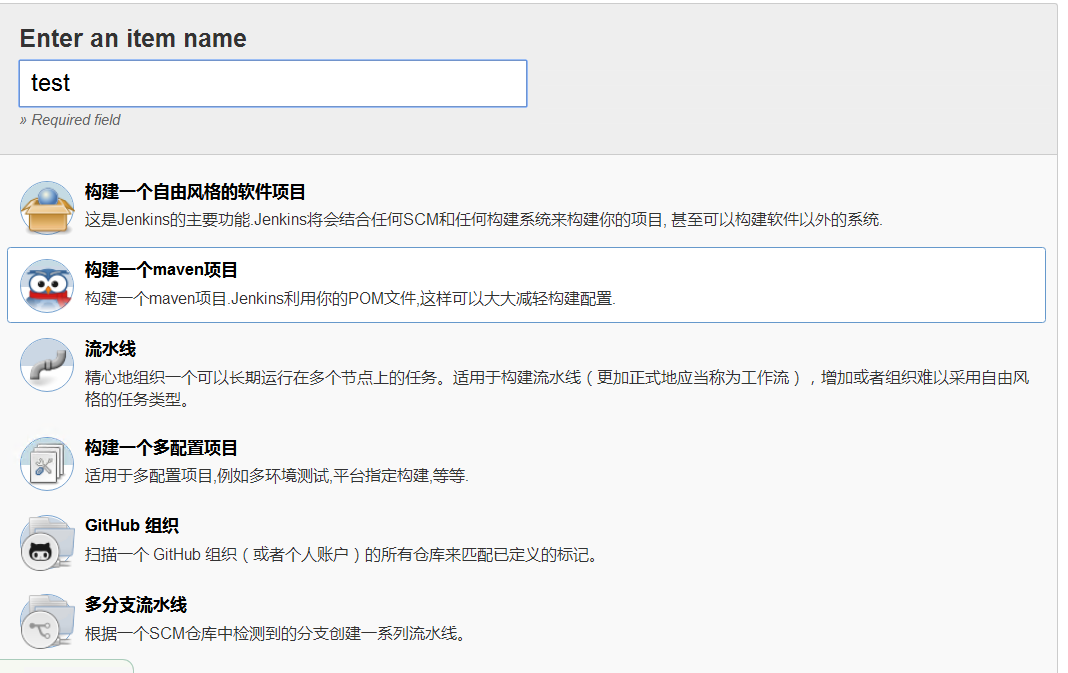Click the 流水线 pipe icon
Screen dimensions: 1068x673
click(x=47, y=365)
